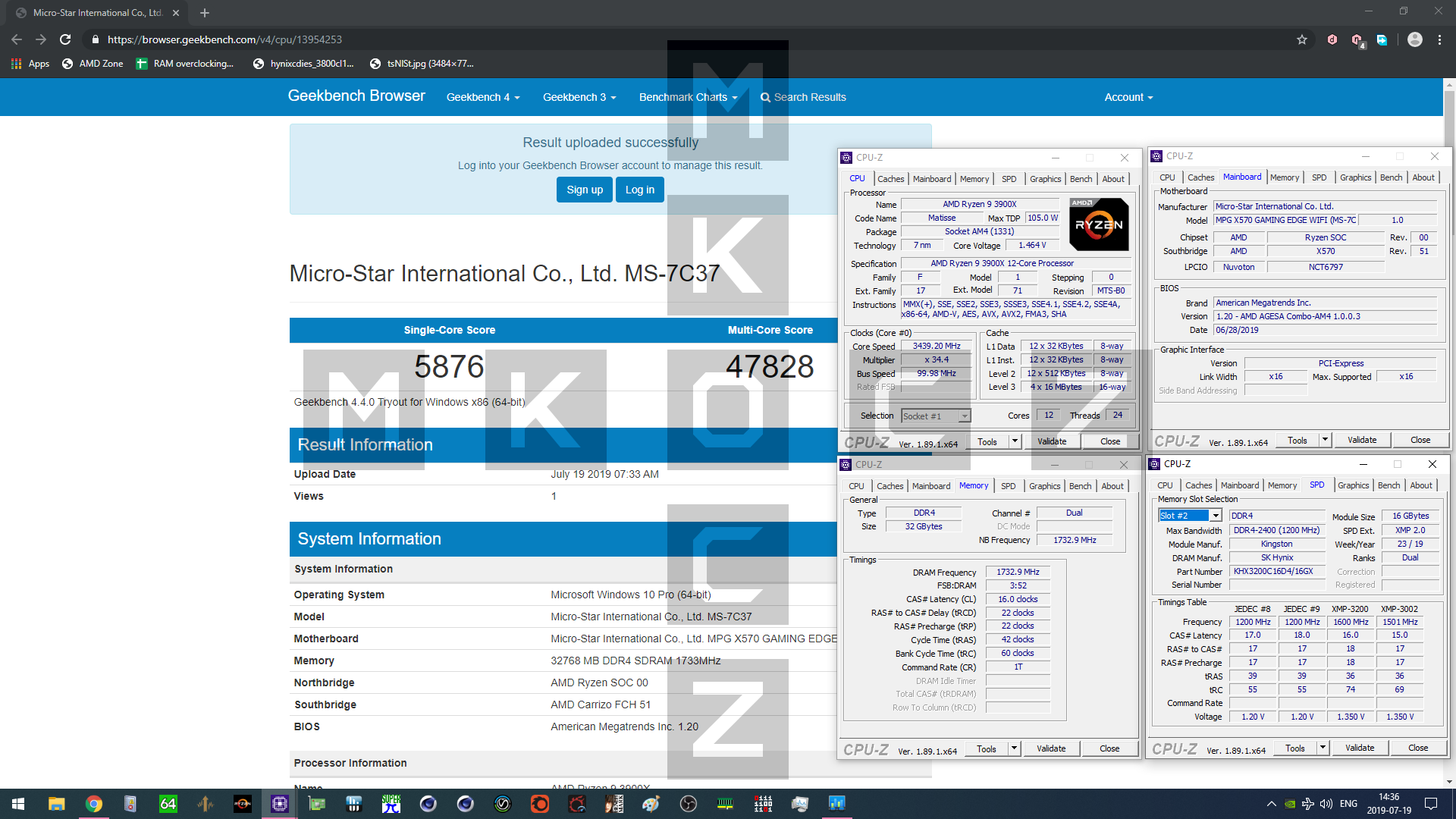Select Socket #1 selection dropdown
The width and height of the screenshot is (1456, 819).
936,416
